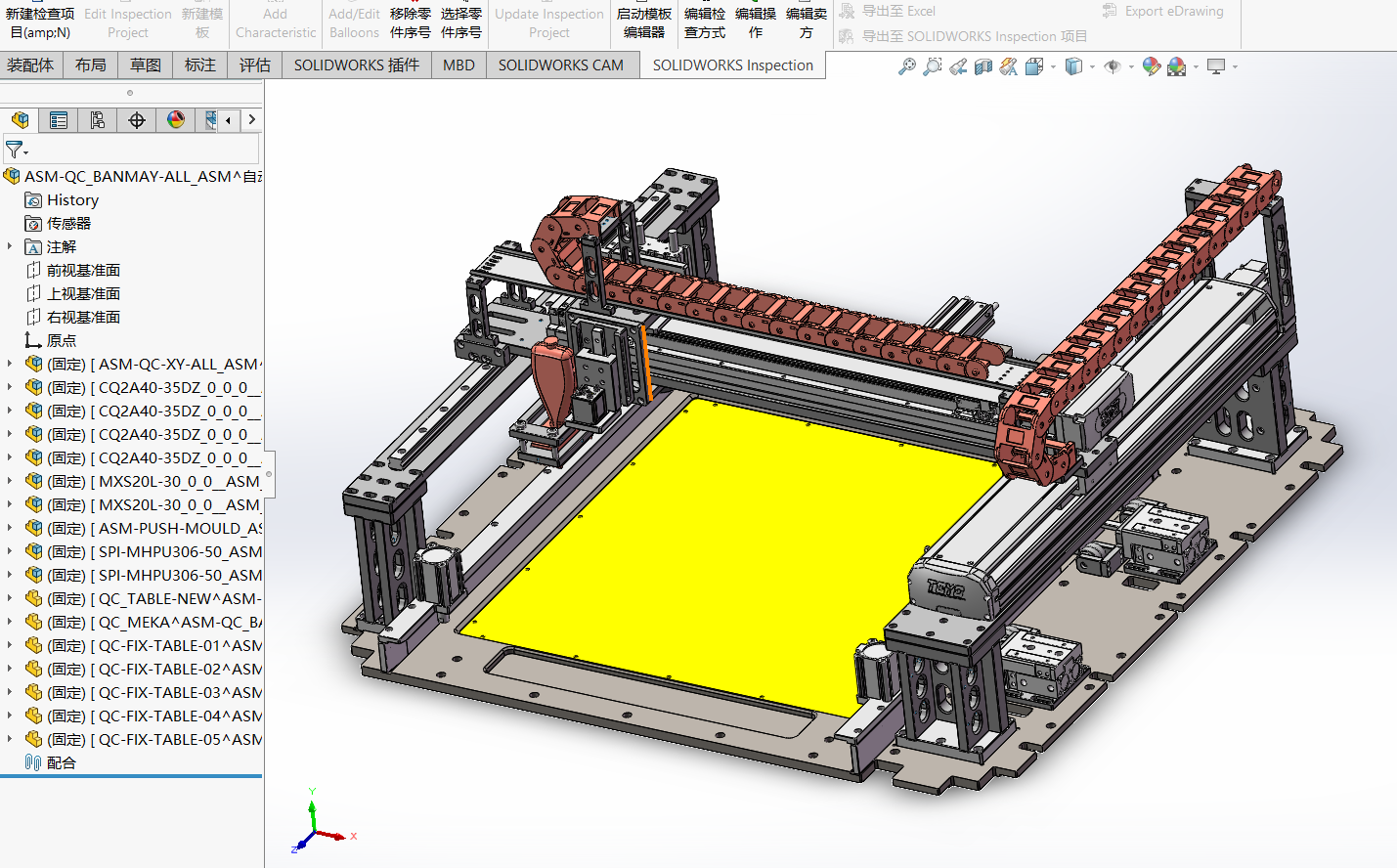Expand the QC_TABLE-NEW component node
The width and height of the screenshot is (1397, 868).
tap(10, 598)
